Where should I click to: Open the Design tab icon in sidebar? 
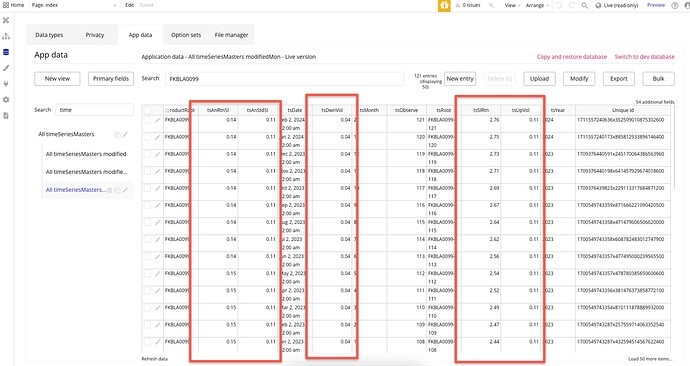(6, 20)
